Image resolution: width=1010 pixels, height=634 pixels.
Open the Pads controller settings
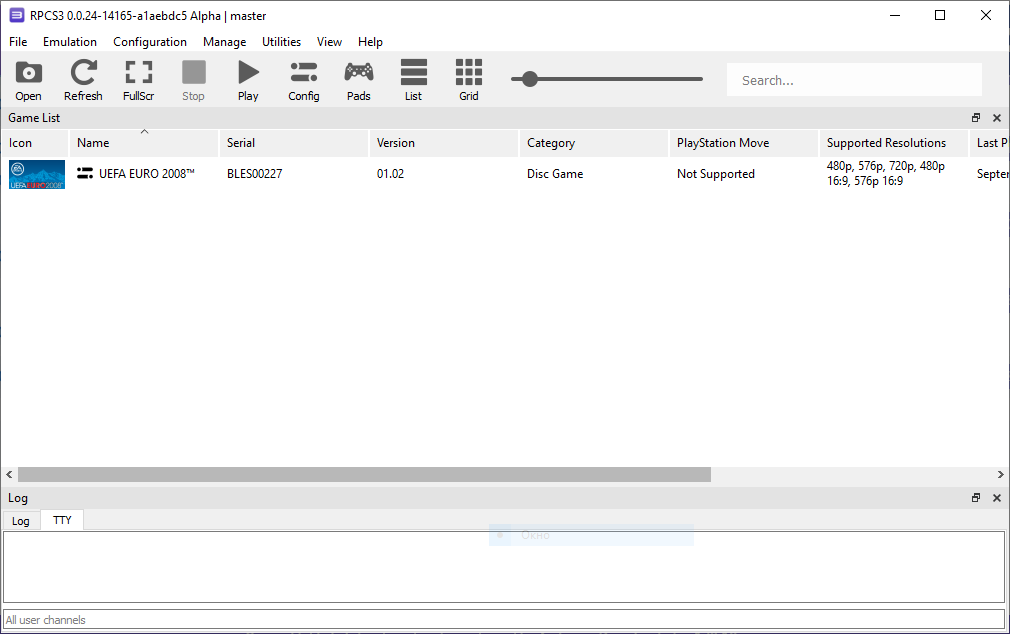click(x=359, y=80)
